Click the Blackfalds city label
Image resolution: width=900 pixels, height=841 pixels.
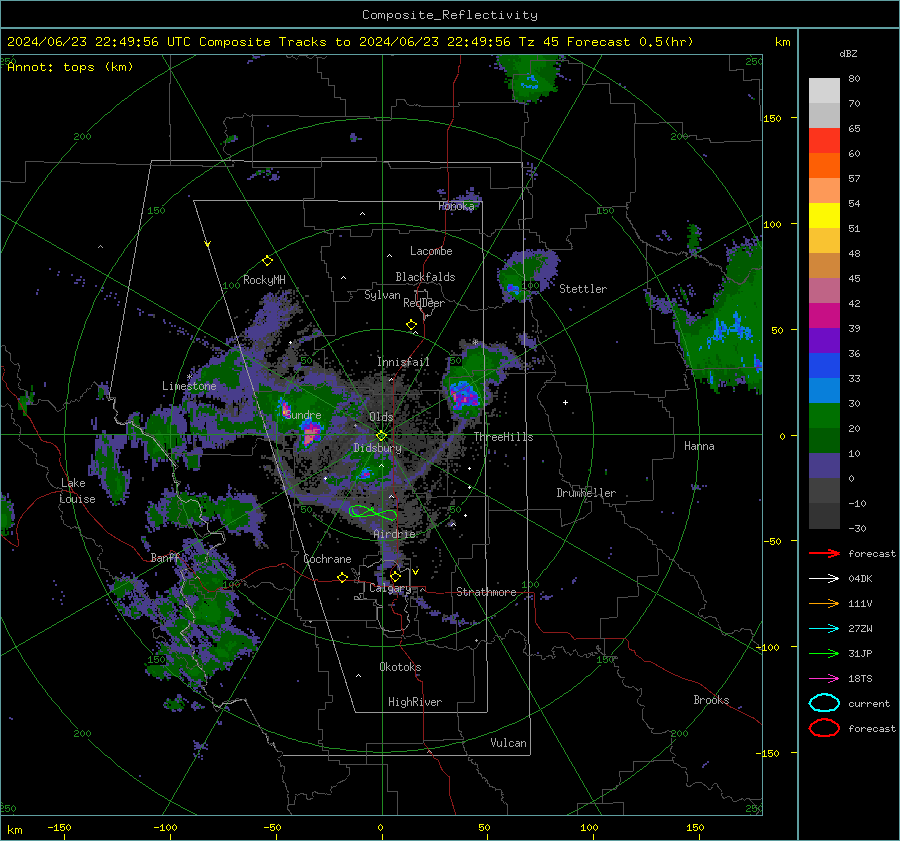425,277
